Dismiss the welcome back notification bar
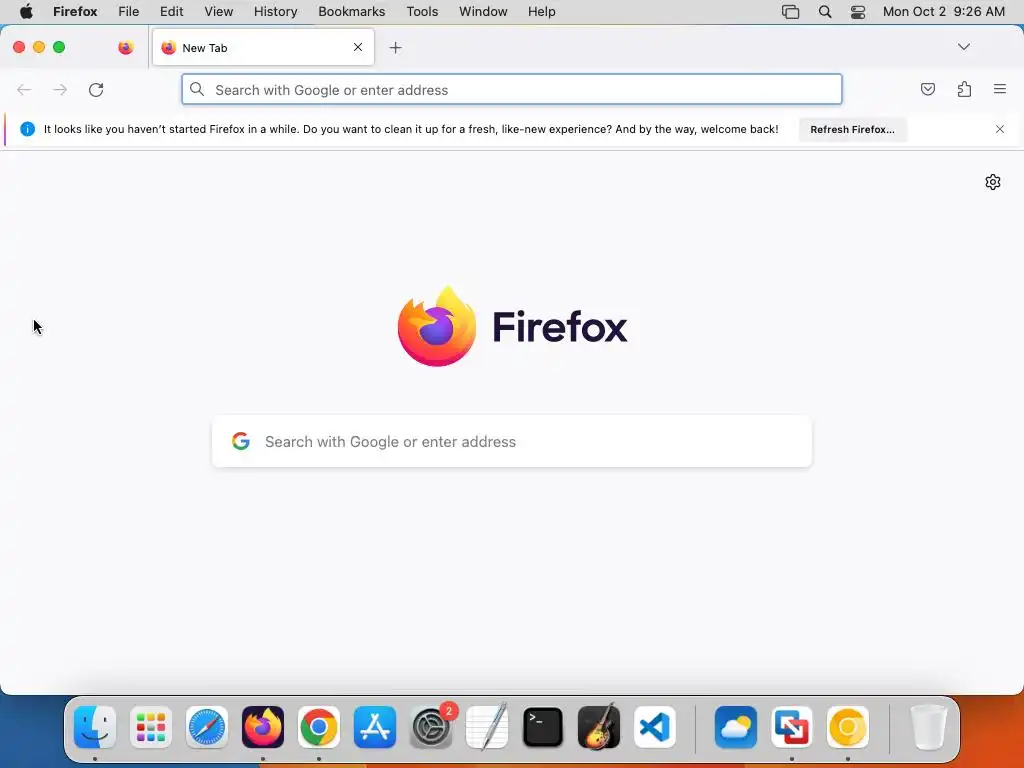The width and height of the screenshot is (1024, 768). [1000, 129]
